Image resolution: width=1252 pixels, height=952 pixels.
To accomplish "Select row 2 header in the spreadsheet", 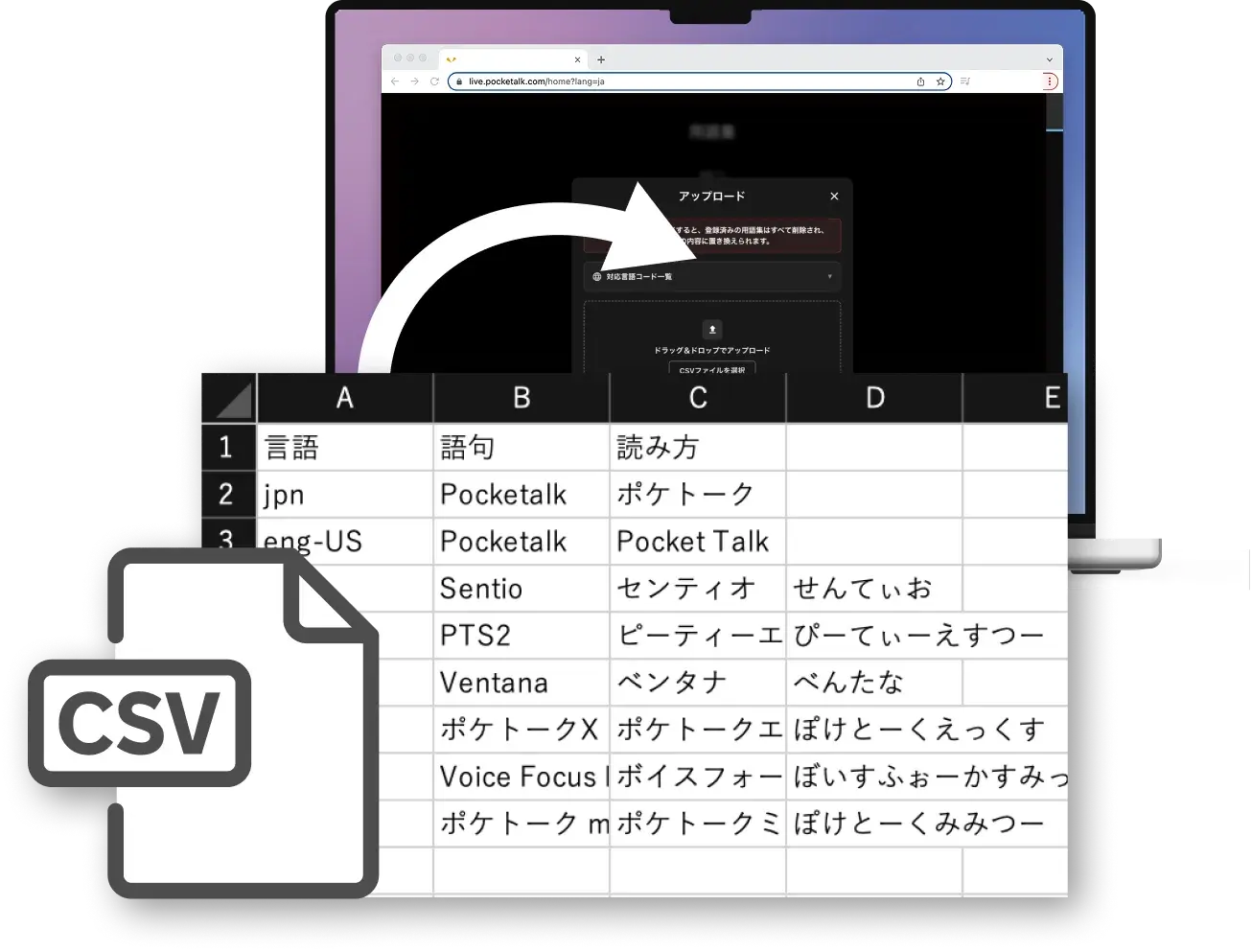I will pos(229,494).
